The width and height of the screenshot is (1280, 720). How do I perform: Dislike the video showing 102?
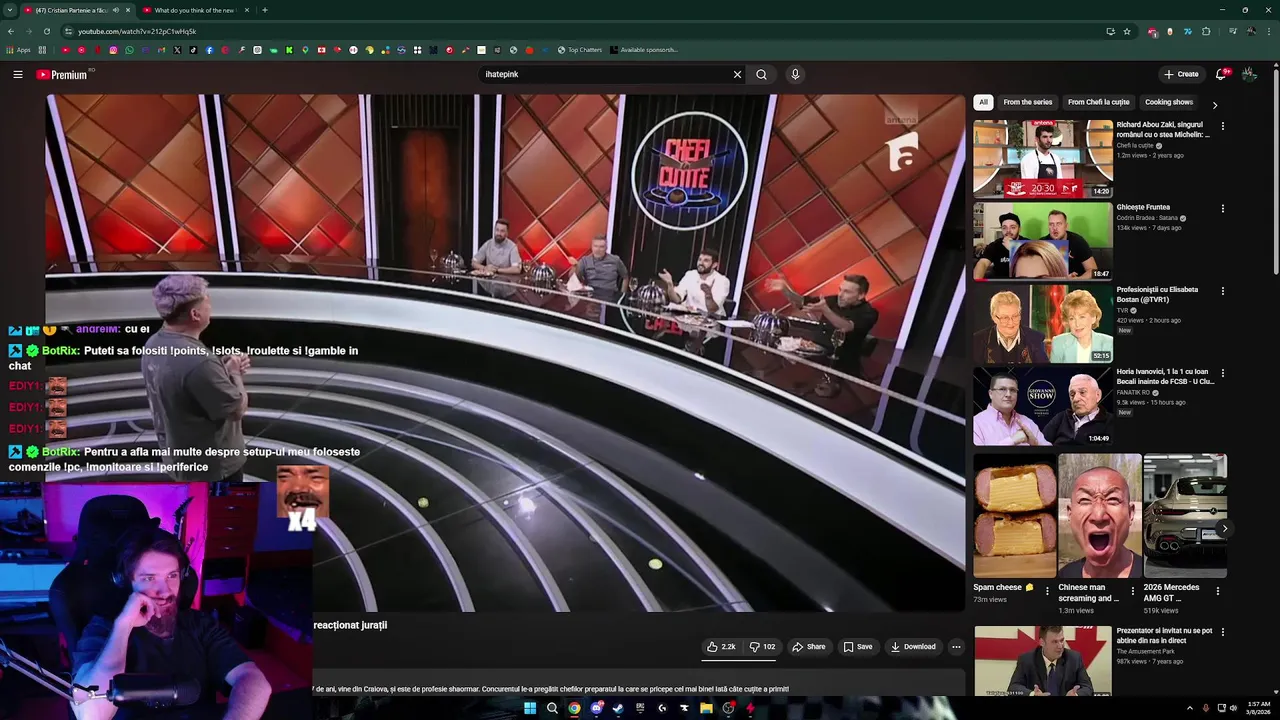tap(763, 647)
